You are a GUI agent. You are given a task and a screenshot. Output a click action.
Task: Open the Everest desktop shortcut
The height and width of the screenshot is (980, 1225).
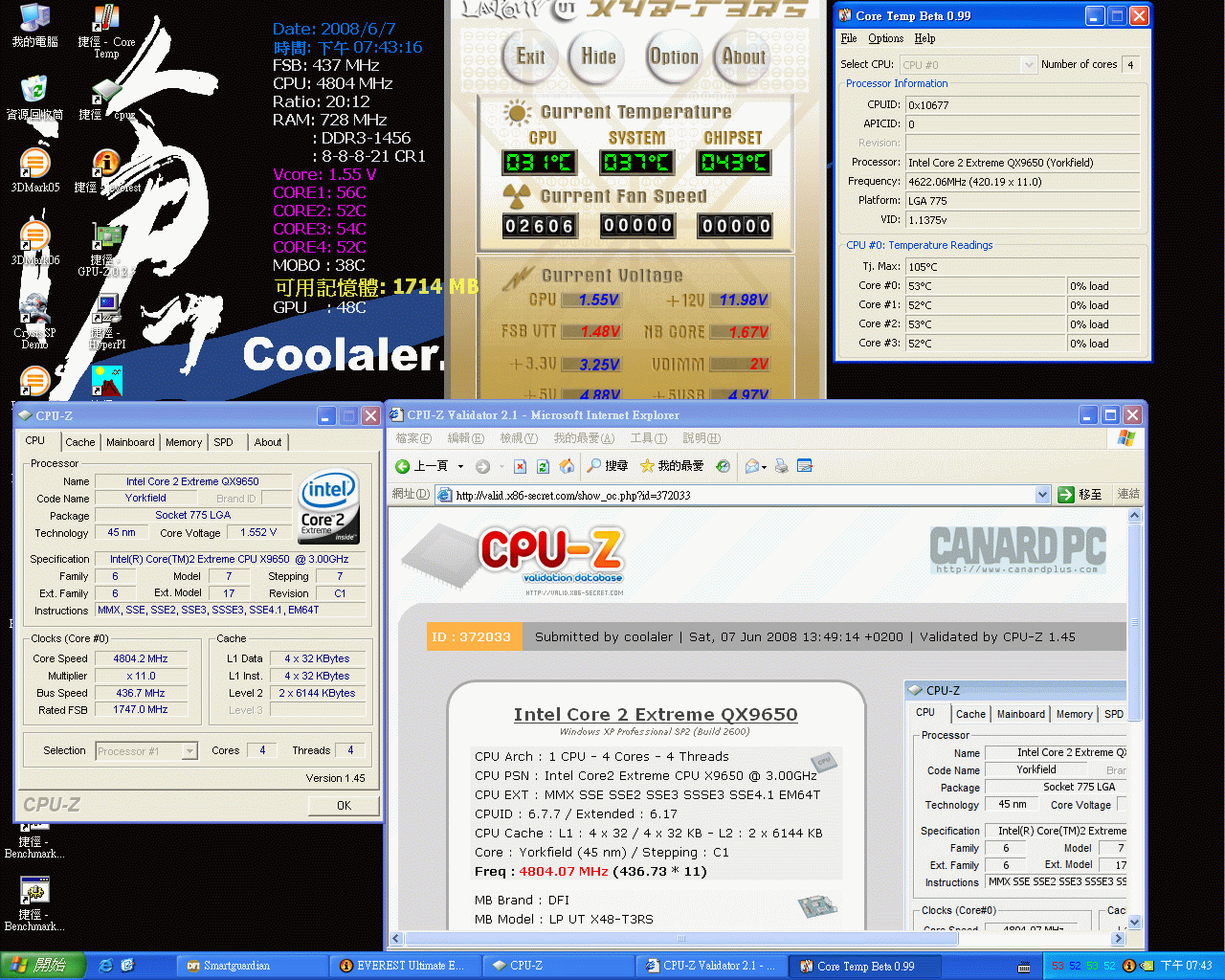[x=107, y=170]
